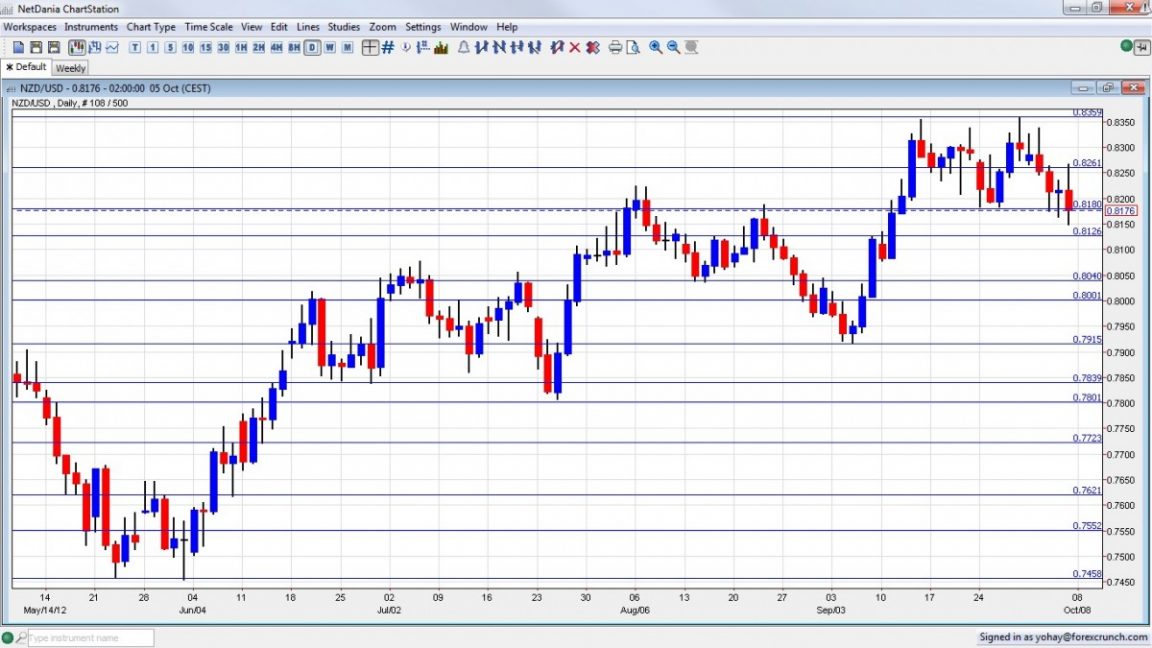
Task: Toggle the chart grid (#) icon
Action: (x=388, y=47)
